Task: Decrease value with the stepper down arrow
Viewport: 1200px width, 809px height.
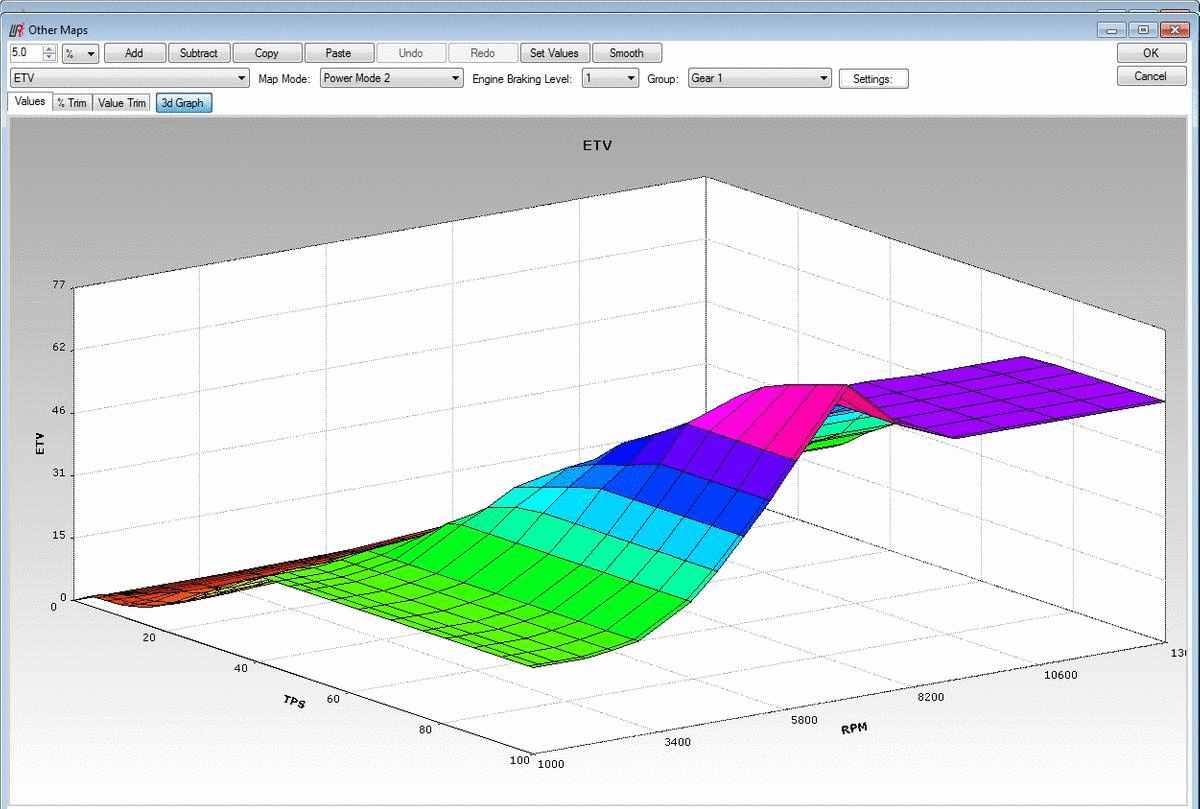Action: 49,57
